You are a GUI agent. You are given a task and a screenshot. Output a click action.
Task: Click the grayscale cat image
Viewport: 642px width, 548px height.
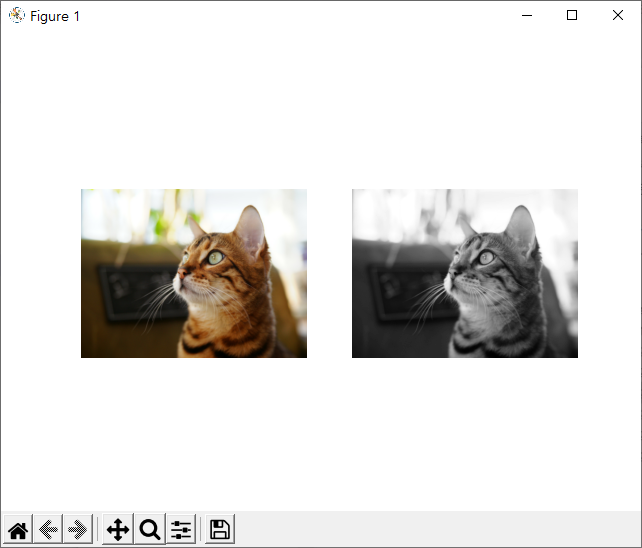[x=465, y=273]
